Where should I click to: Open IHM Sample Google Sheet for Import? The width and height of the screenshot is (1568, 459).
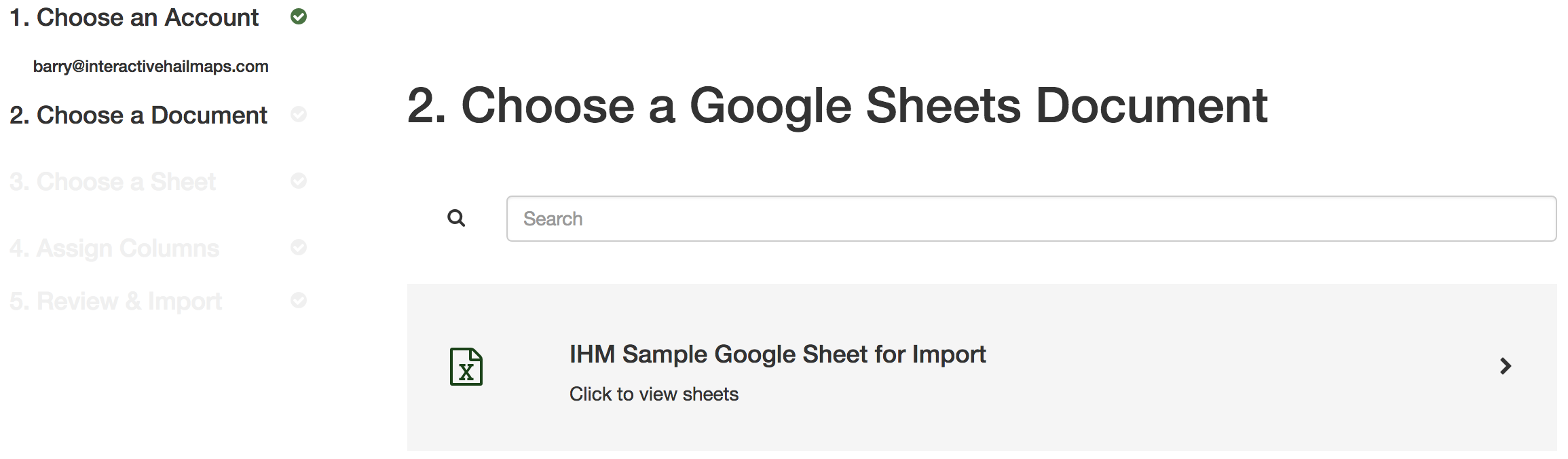(777, 354)
